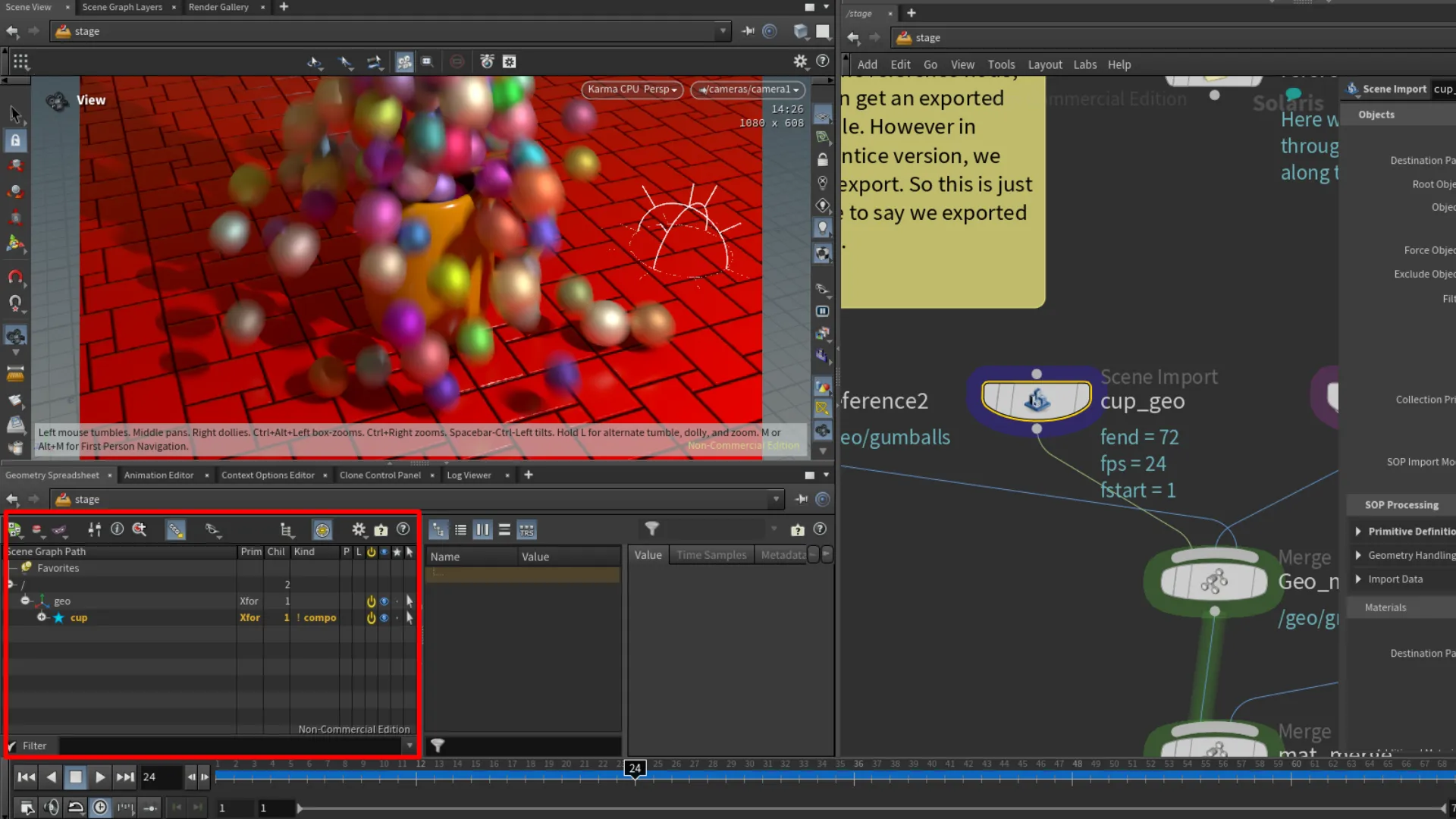Open the help question mark in Scene Graph Tree toolbar
The image size is (1456, 819).
tap(403, 529)
